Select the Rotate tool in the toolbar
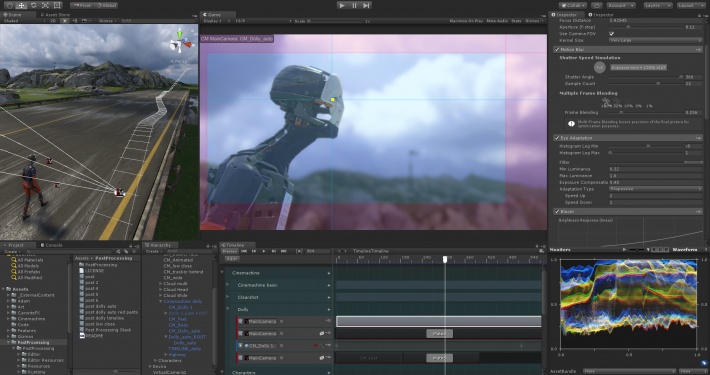710x375 pixels. 33,5
